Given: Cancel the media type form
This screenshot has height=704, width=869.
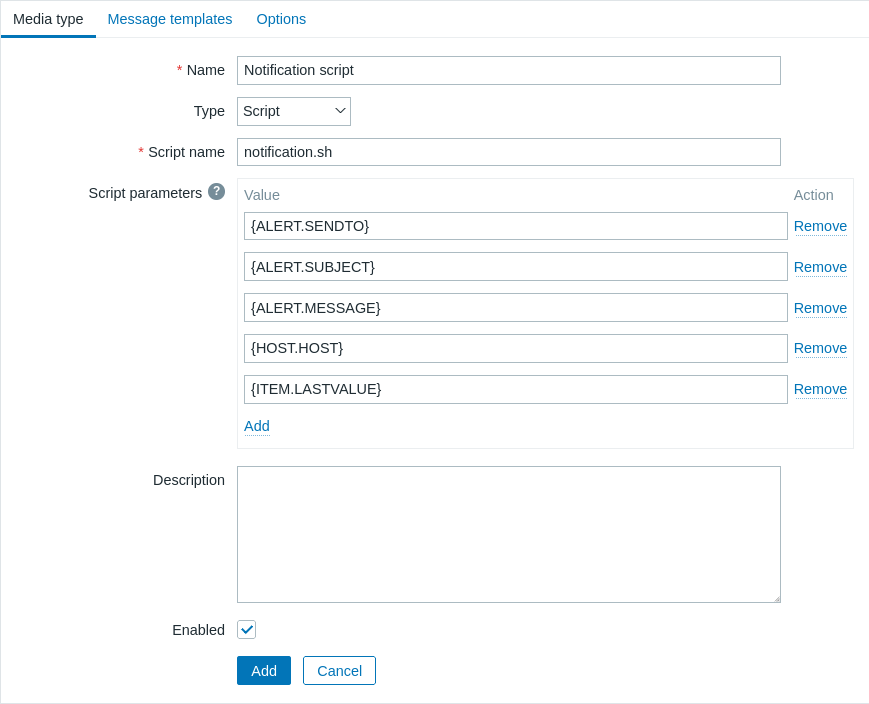Looking at the screenshot, I should click(x=339, y=671).
